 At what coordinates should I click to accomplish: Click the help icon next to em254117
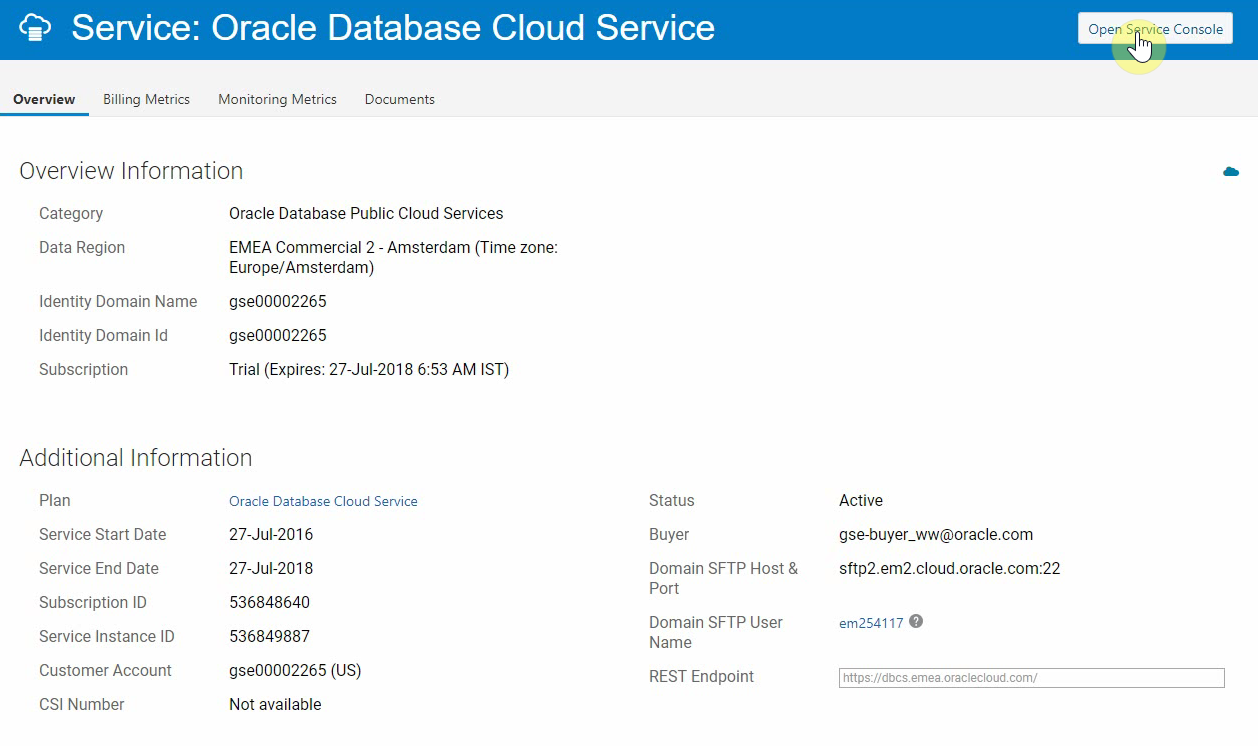click(x=916, y=621)
